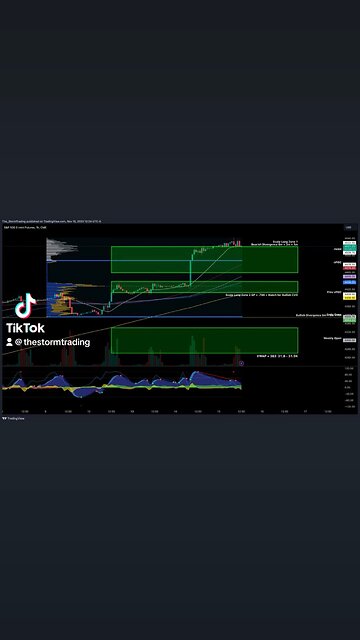The height and width of the screenshot is (640, 360).
Task: Select the top green Scalp Long Zone box
Action: tap(204, 259)
